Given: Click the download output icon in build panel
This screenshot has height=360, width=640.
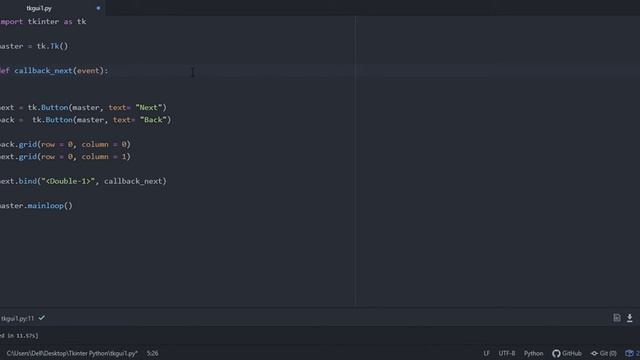Looking at the screenshot, I should pyautogui.click(x=629, y=318).
